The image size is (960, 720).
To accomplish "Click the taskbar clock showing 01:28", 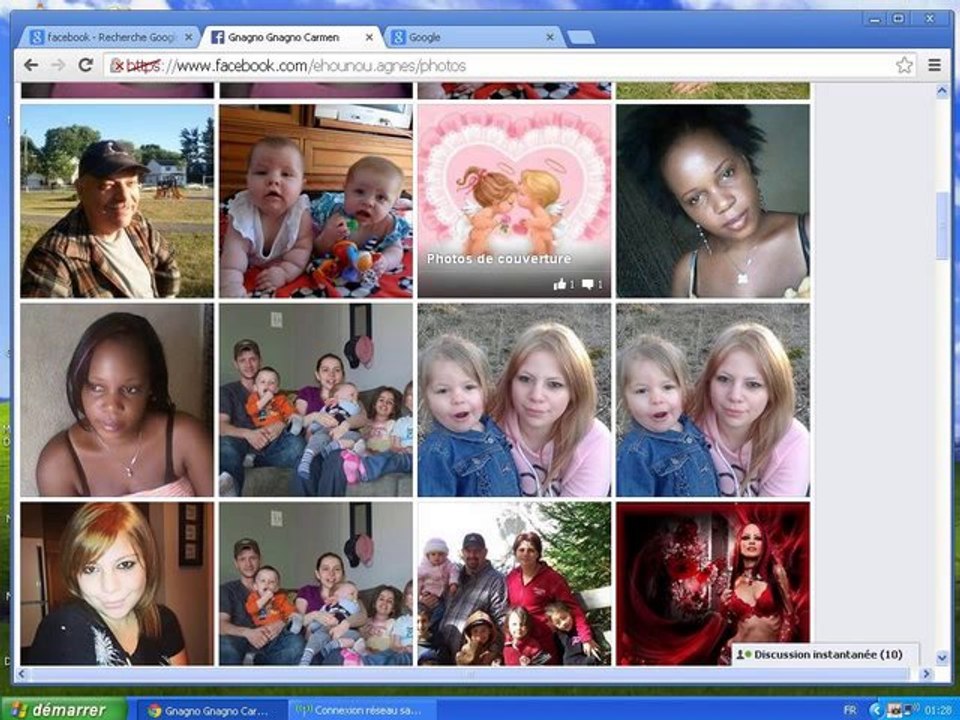I will (938, 710).
